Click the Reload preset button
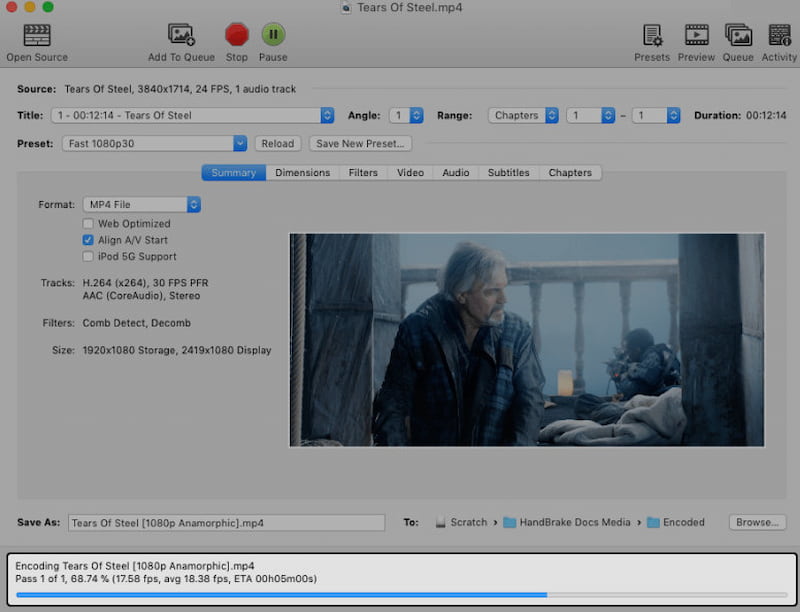This screenshot has height=612, width=800. (x=278, y=143)
